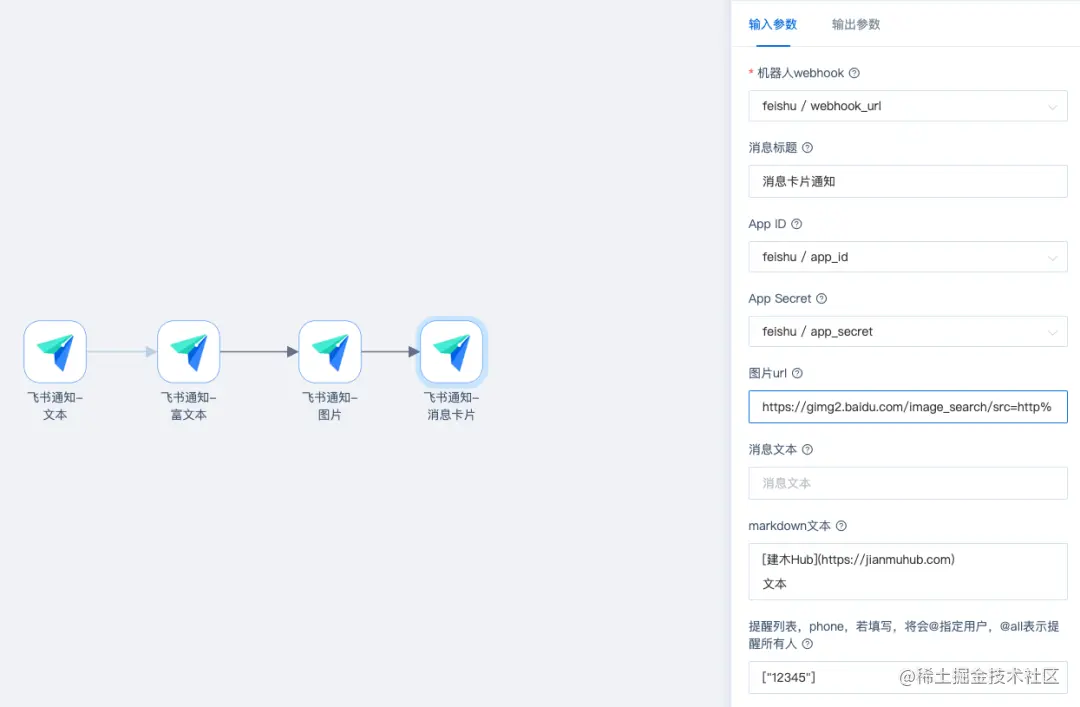Click the 飞书通知-文本 node label
The height and width of the screenshot is (707, 1080).
(x=55, y=406)
